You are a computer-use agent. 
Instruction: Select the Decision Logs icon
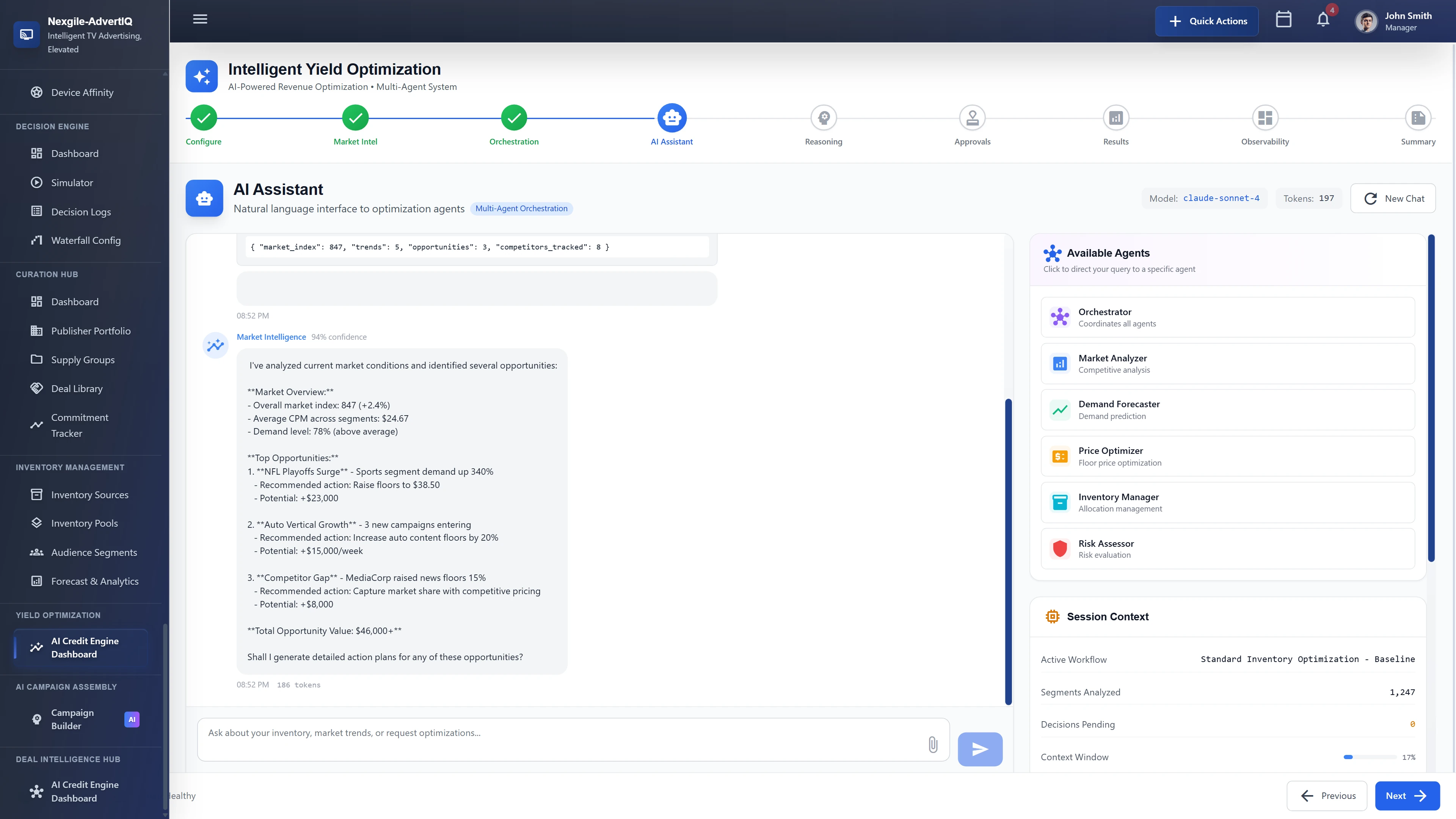(x=37, y=211)
